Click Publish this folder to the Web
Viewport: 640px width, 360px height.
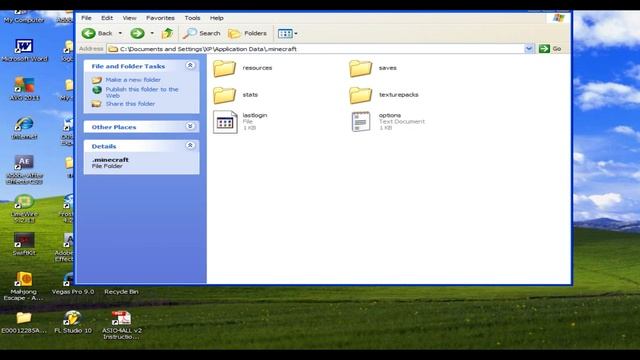[x=142, y=92]
